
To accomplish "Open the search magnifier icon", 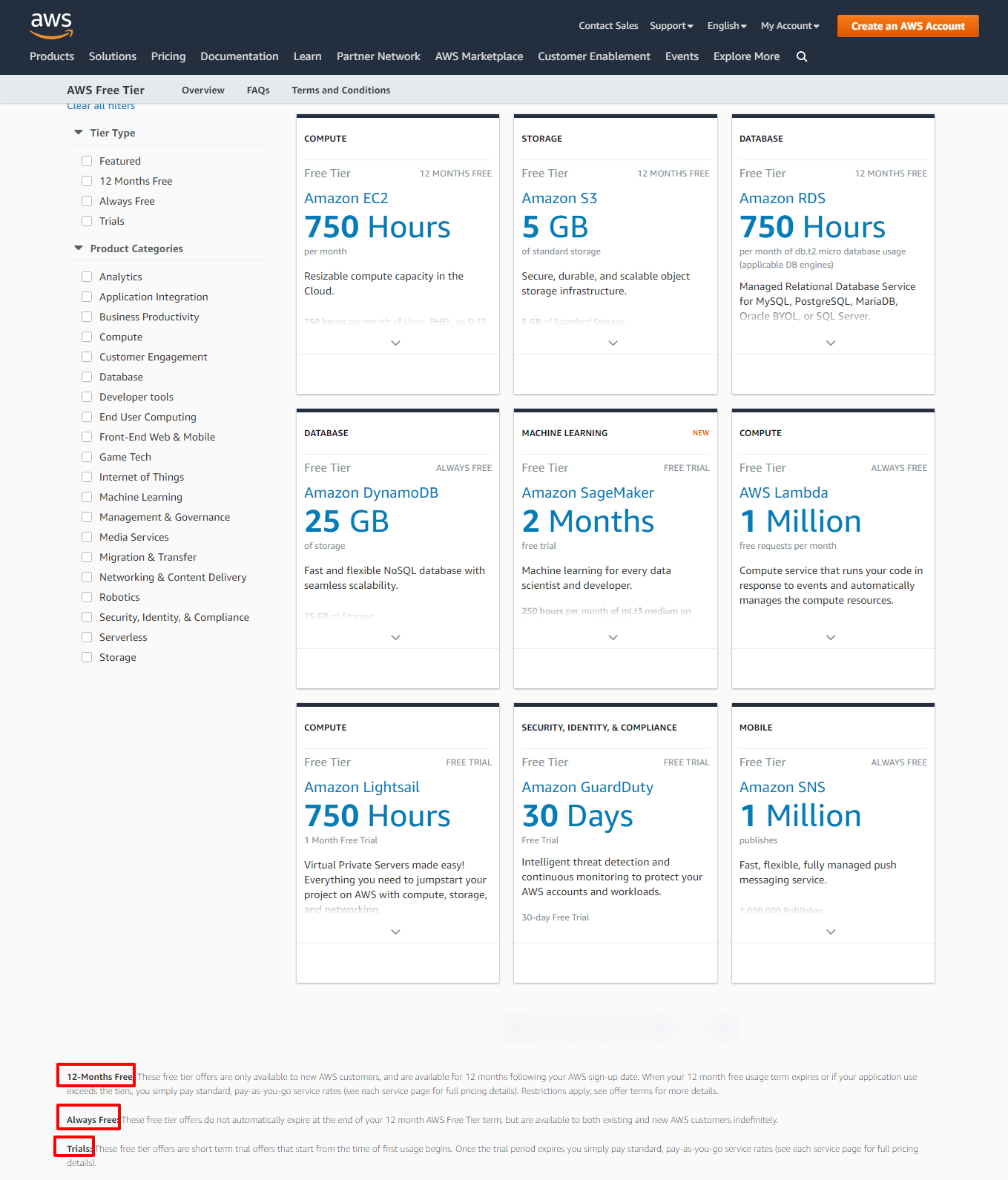I will [x=802, y=56].
